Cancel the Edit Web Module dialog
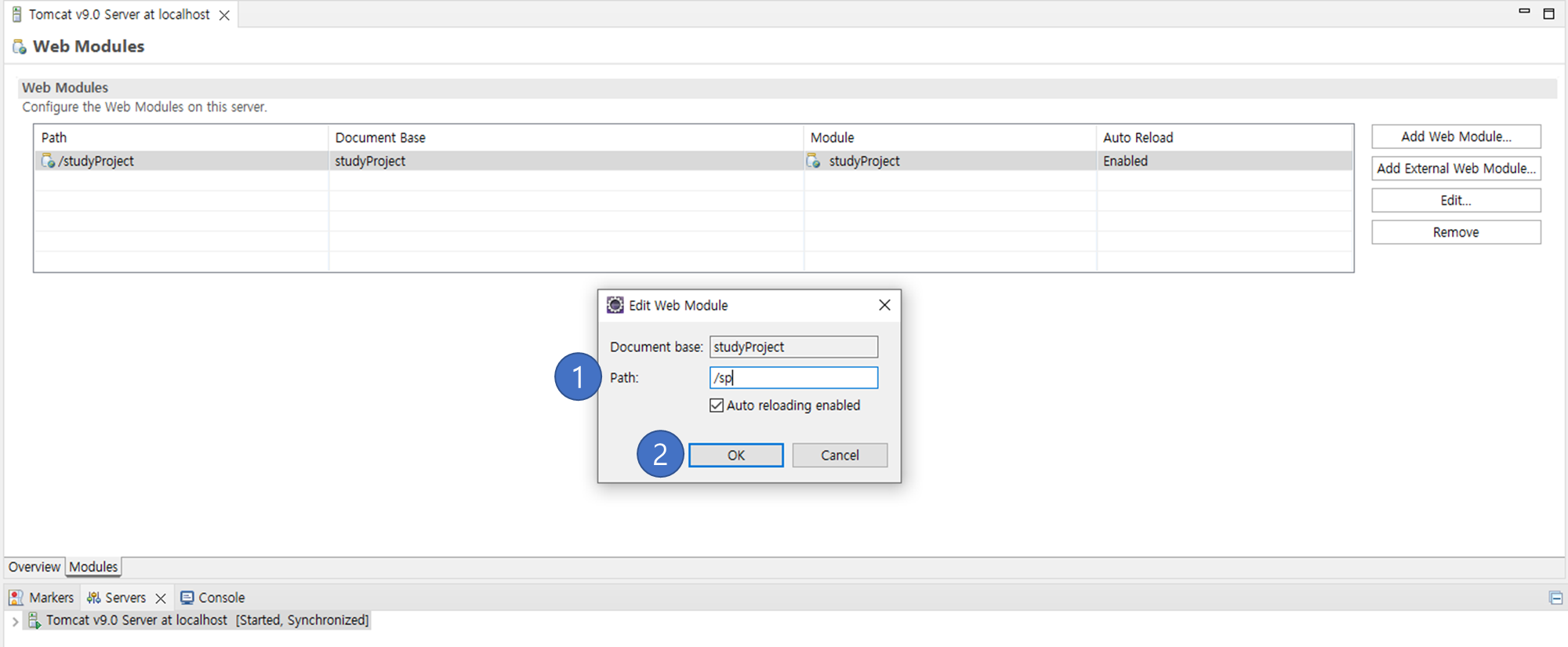Screen dimensions: 1568x647 tap(840, 456)
